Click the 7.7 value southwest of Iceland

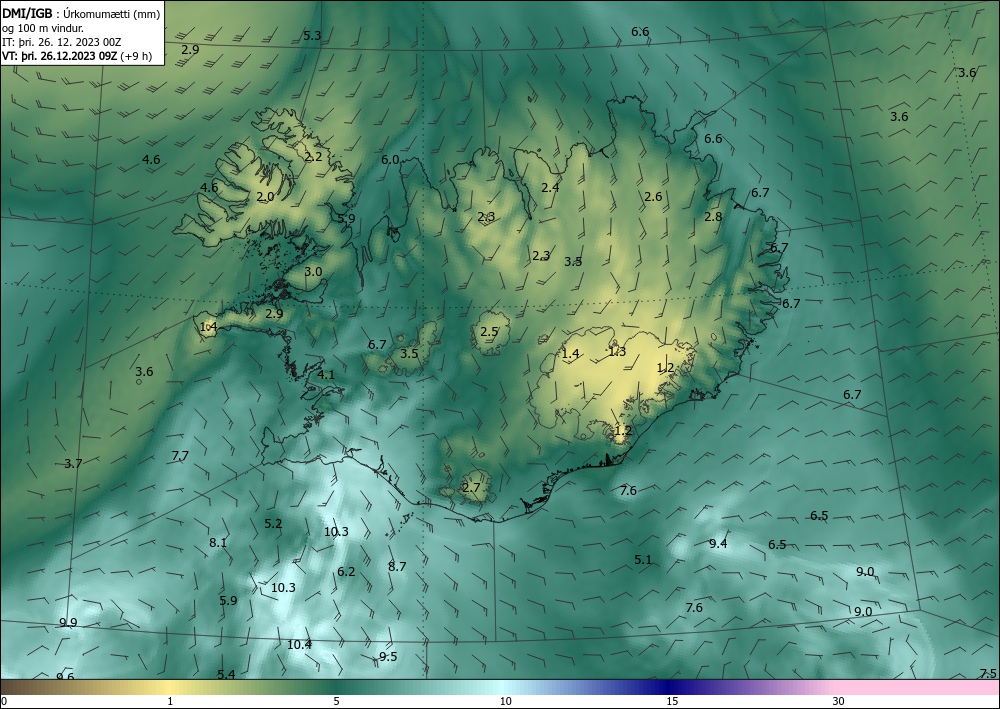(180, 455)
